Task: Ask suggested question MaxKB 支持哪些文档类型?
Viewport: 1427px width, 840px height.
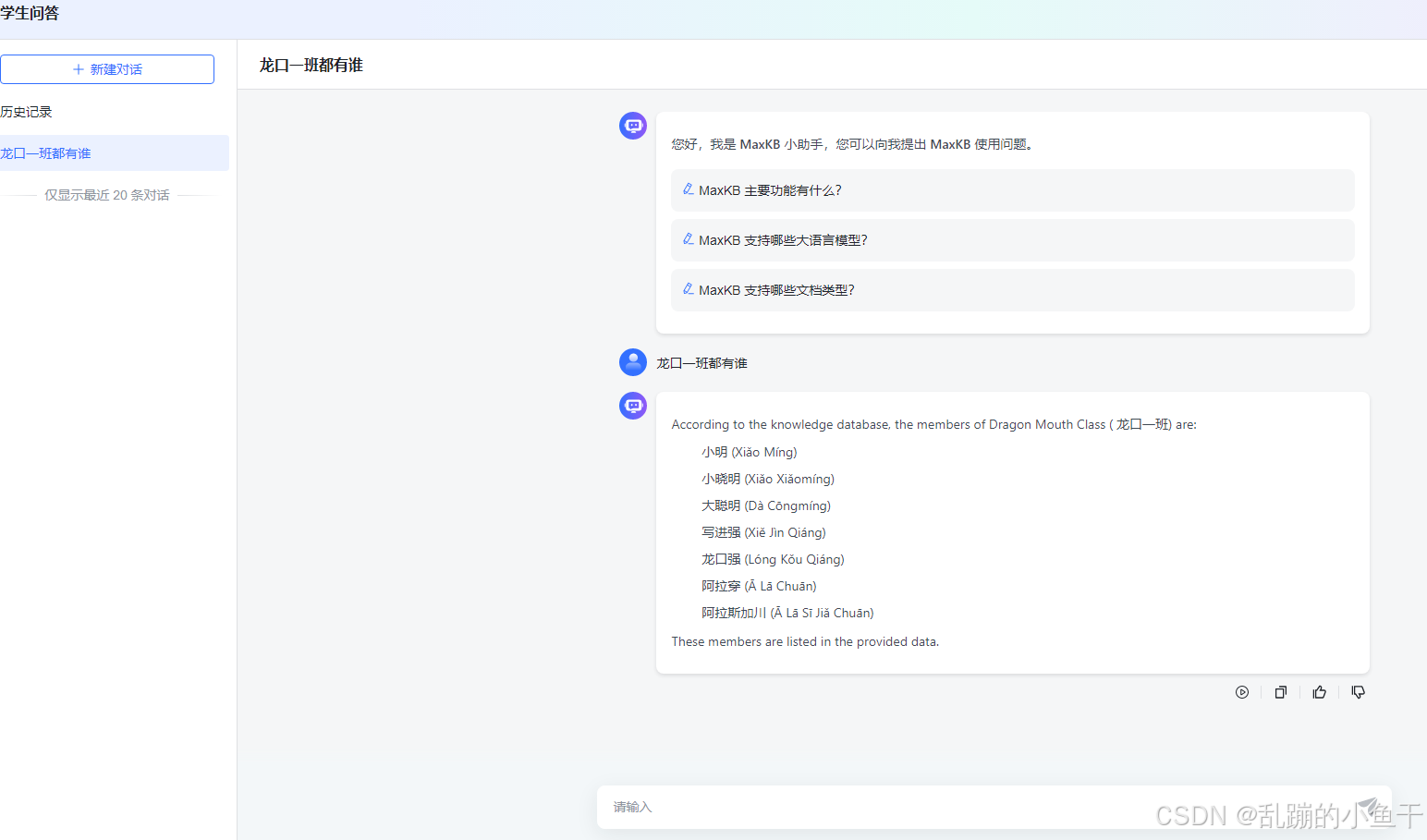Action: [x=1013, y=290]
